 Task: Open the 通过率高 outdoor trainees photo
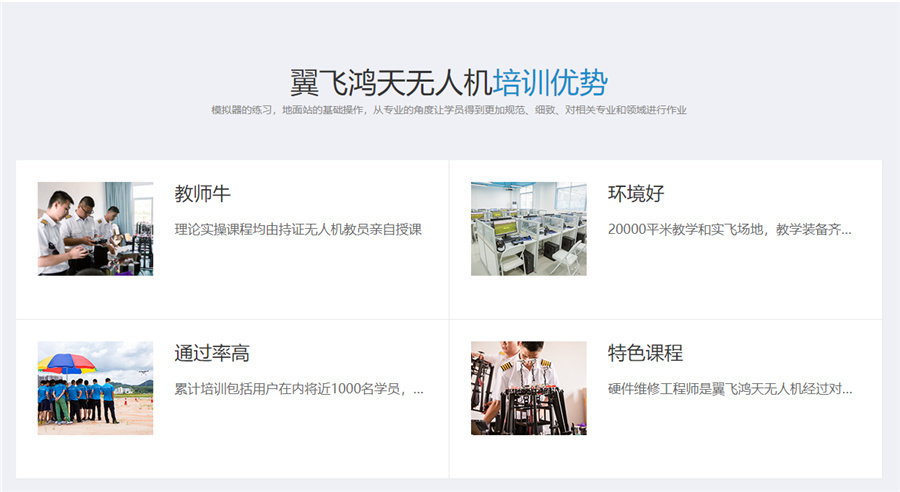[95, 388]
